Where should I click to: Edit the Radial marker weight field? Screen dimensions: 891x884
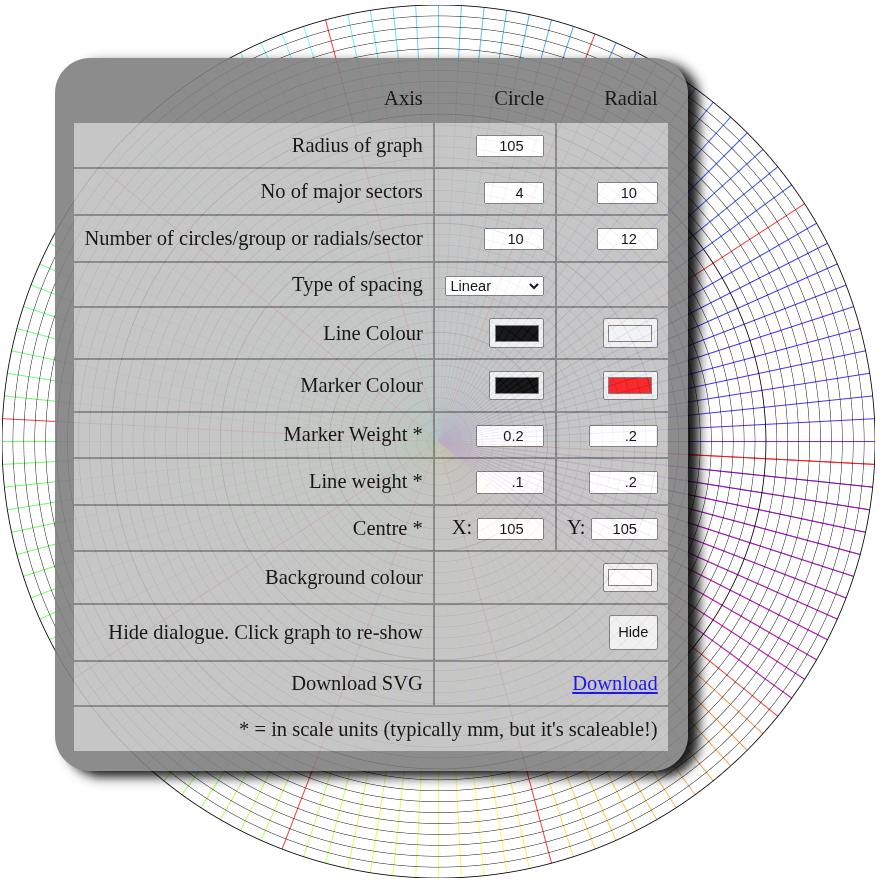tap(623, 436)
